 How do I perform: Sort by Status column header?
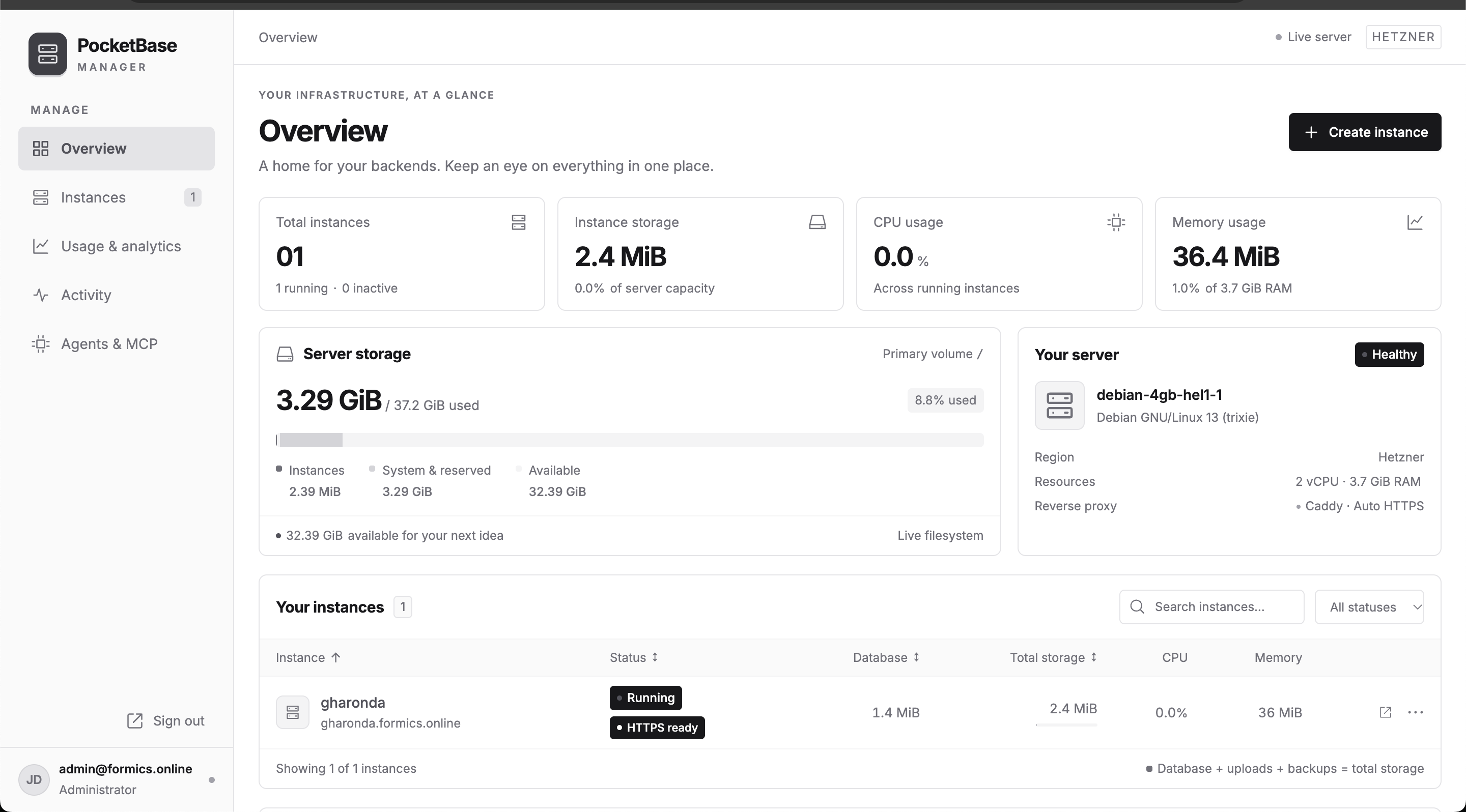tap(634, 657)
